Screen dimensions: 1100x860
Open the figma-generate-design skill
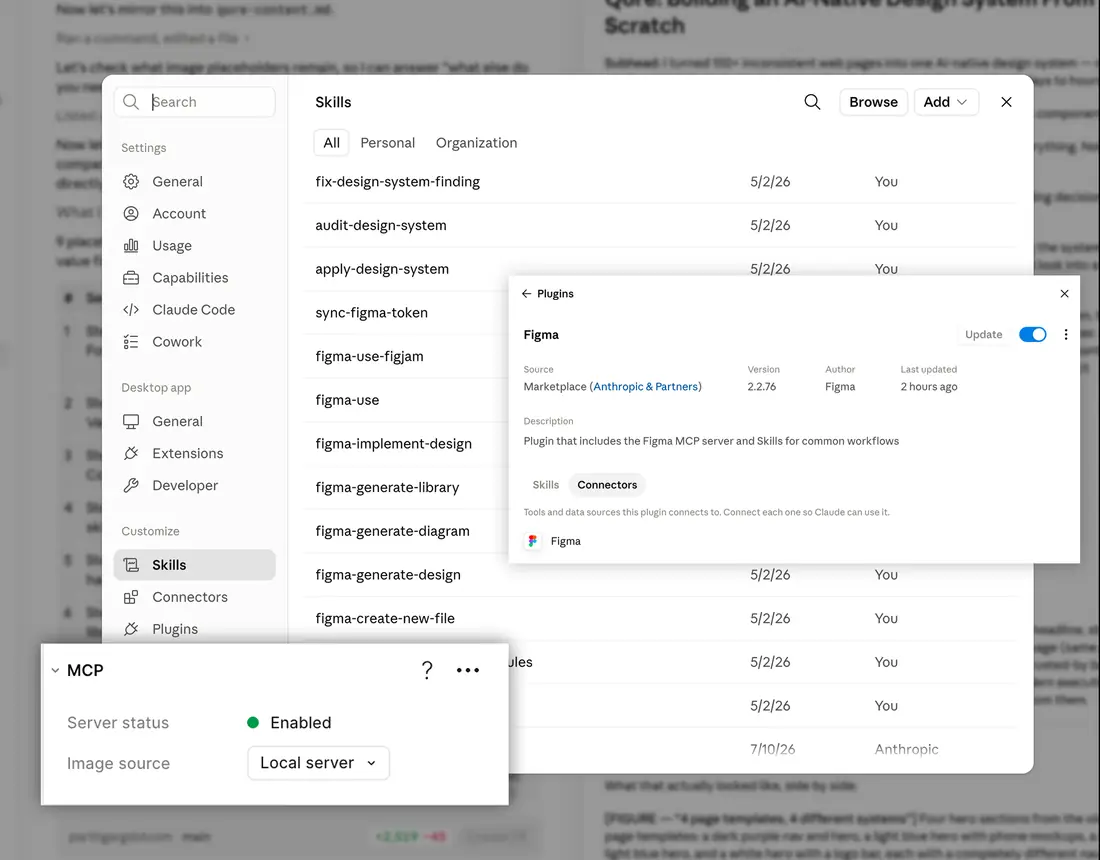click(387, 575)
